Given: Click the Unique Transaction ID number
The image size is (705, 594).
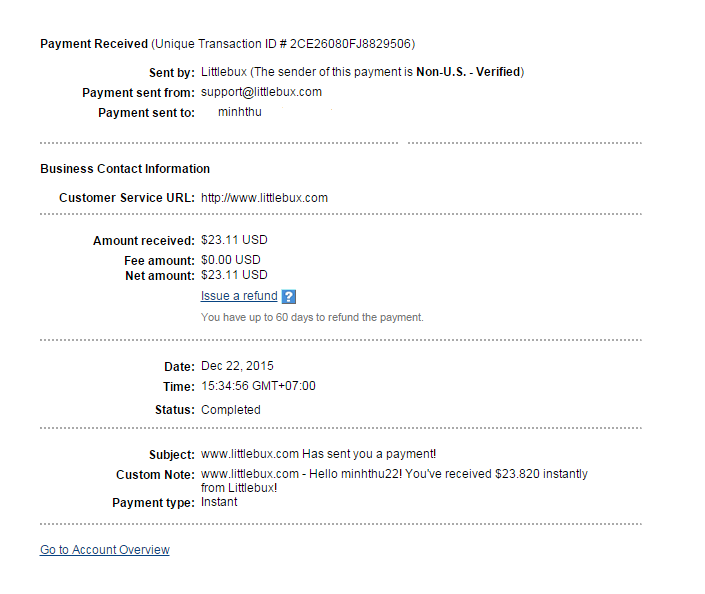Looking at the screenshot, I should pyautogui.click(x=350, y=44).
